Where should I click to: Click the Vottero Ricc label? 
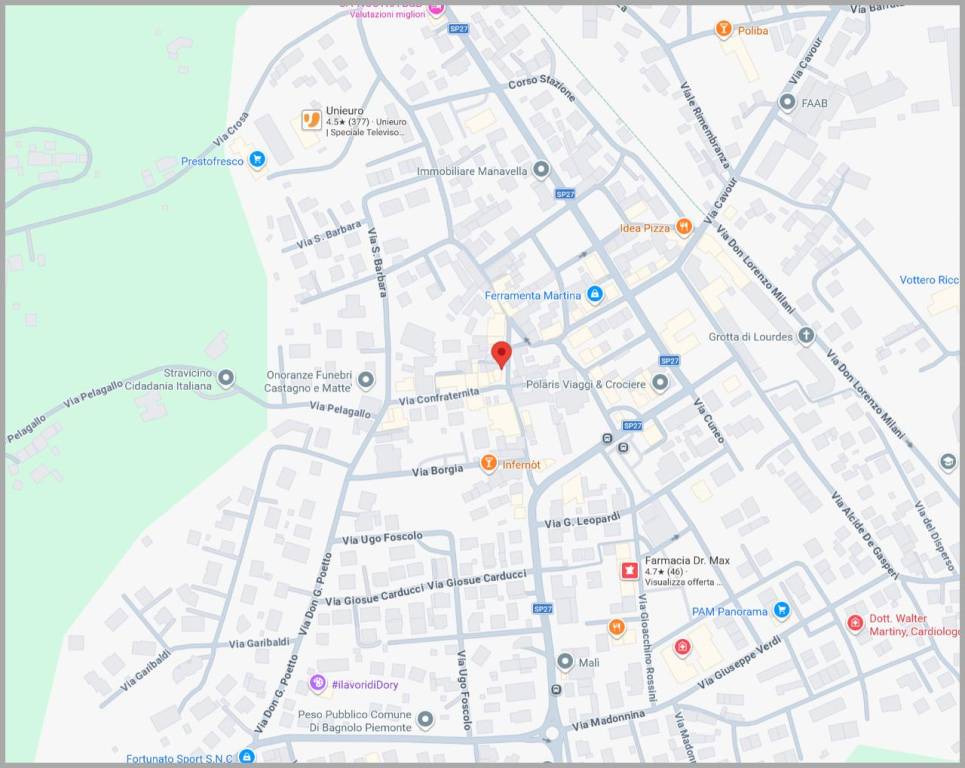click(929, 280)
